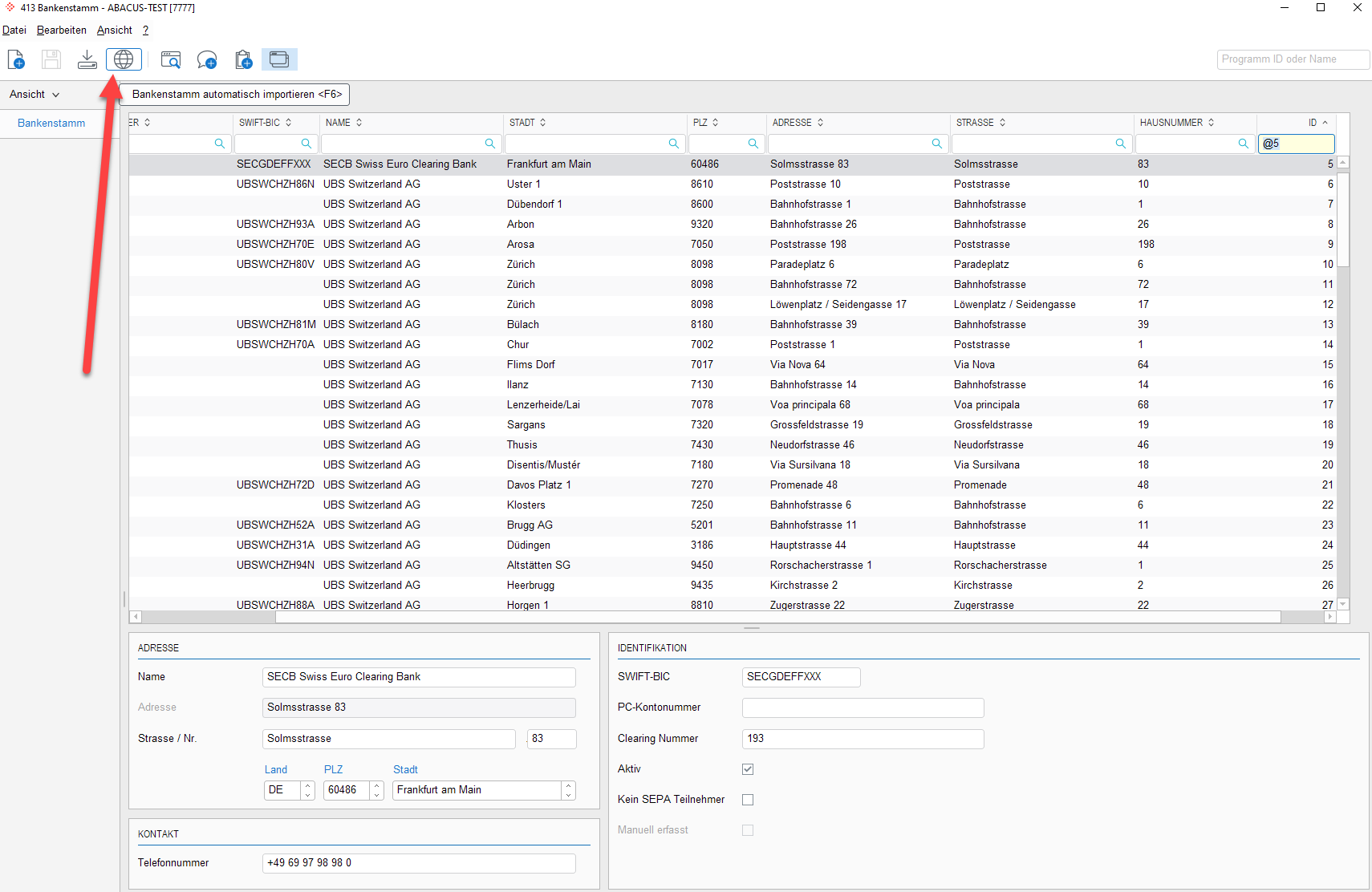The height and width of the screenshot is (892, 1372).
Task: Edit the Name field in ADRESSE panel
Action: pos(419,677)
